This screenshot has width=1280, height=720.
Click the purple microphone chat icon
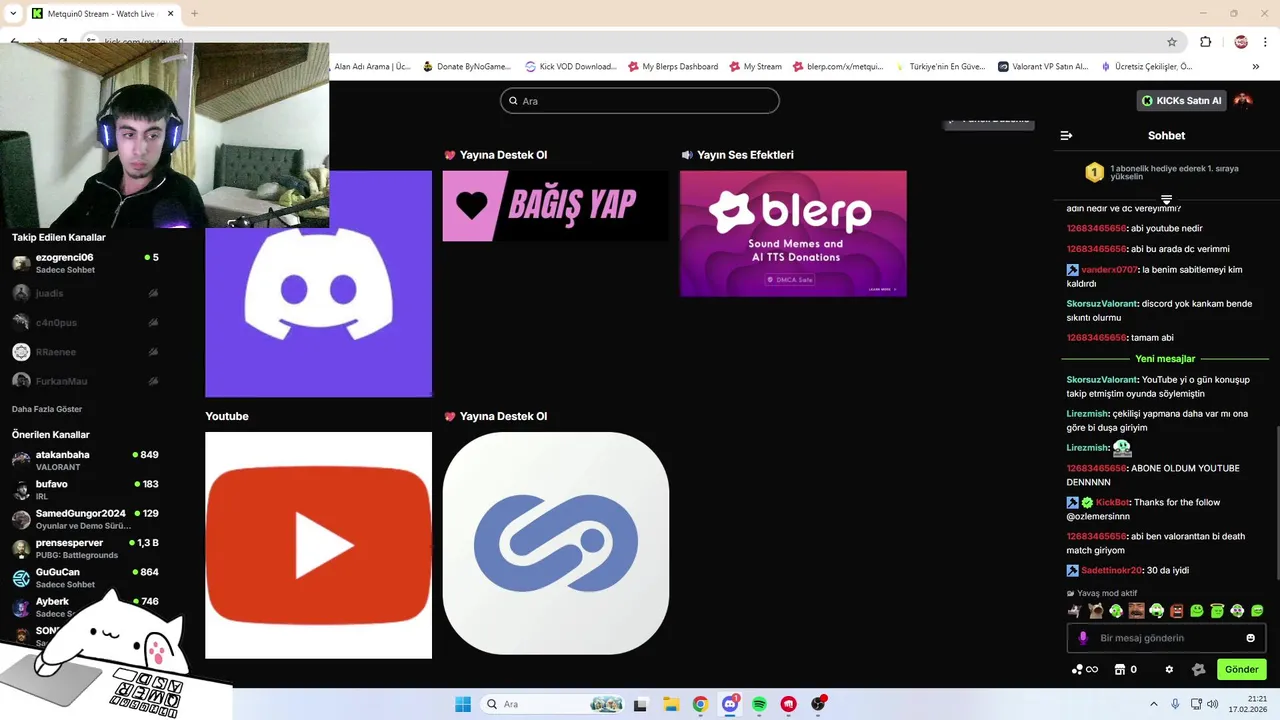pyautogui.click(x=1083, y=638)
